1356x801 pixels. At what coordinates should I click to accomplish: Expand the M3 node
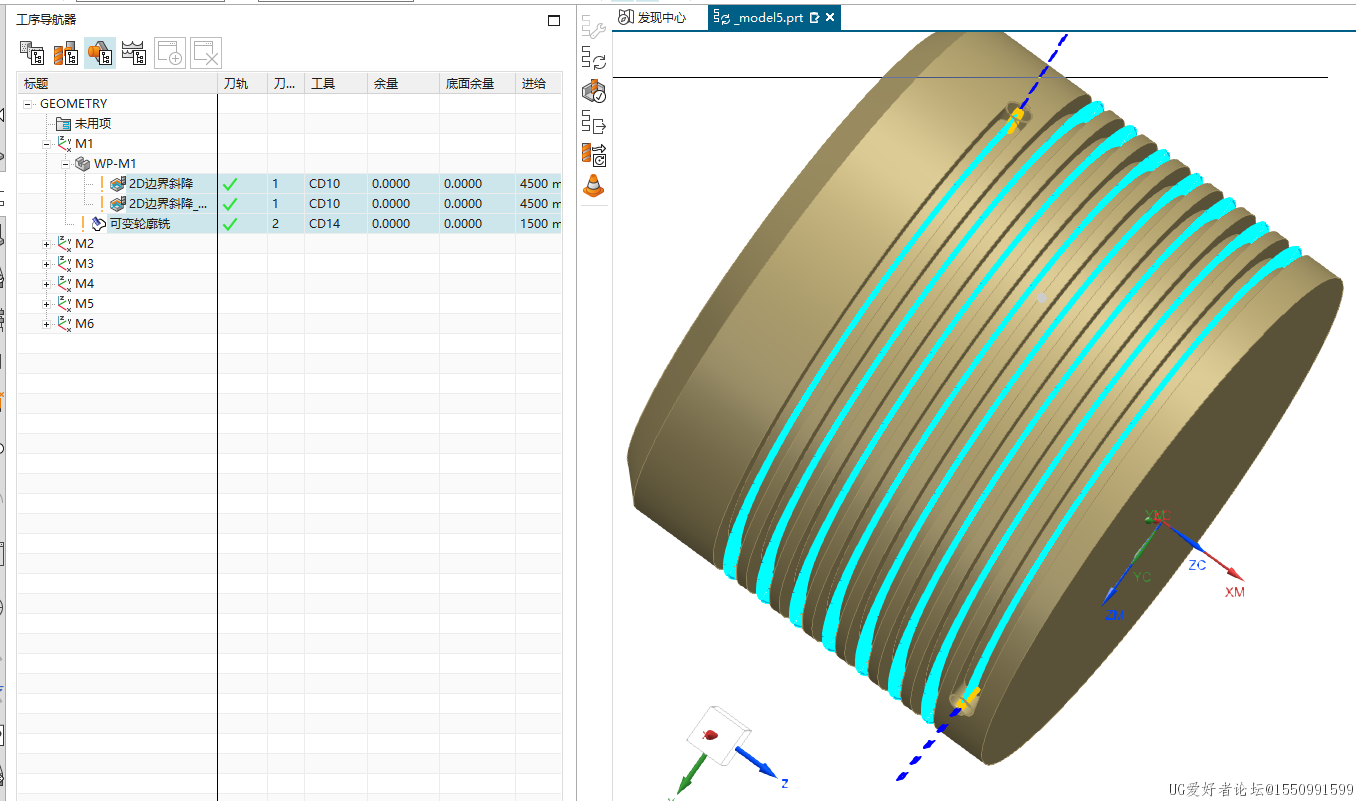click(46, 264)
